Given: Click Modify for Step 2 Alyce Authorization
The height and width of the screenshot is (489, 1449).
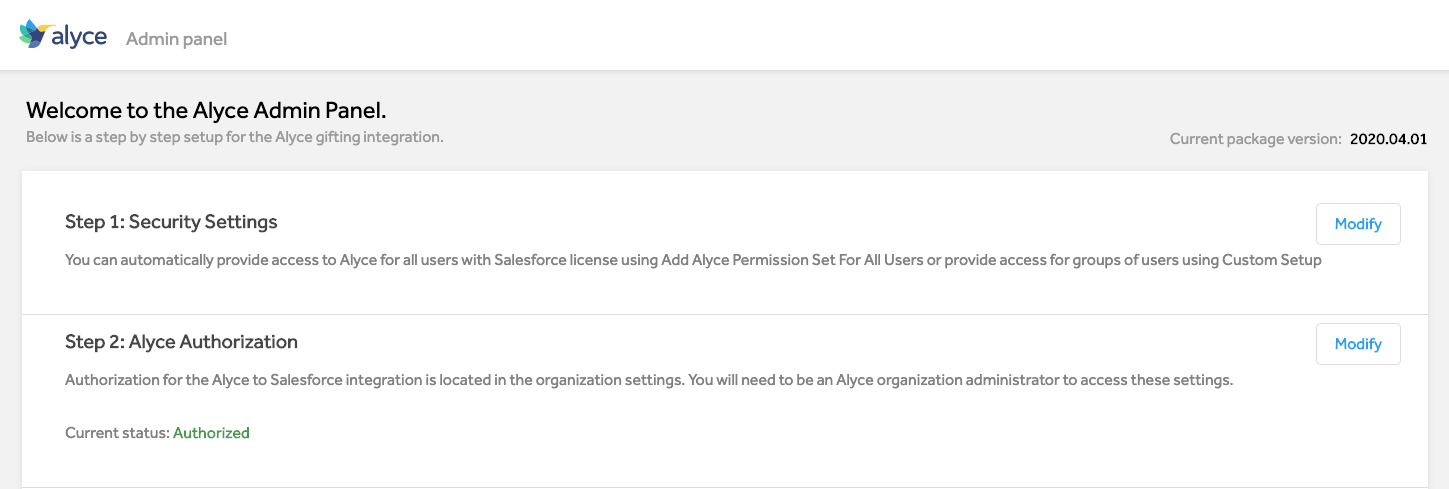Looking at the screenshot, I should 1358,344.
